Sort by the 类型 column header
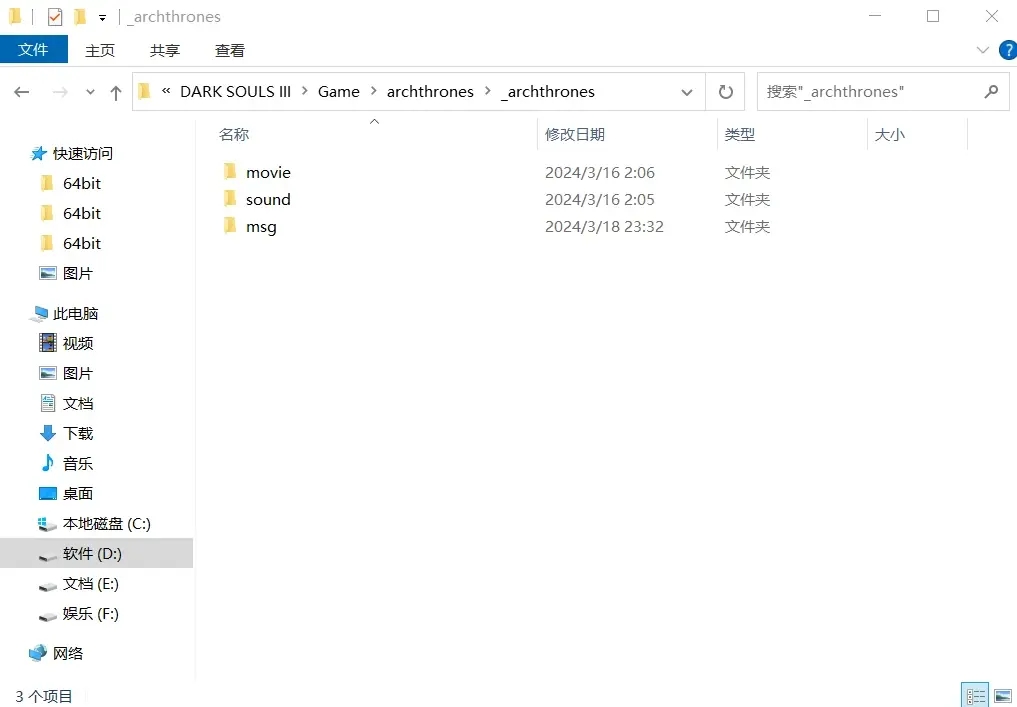Viewport: 1017px width, 707px height. 739,135
